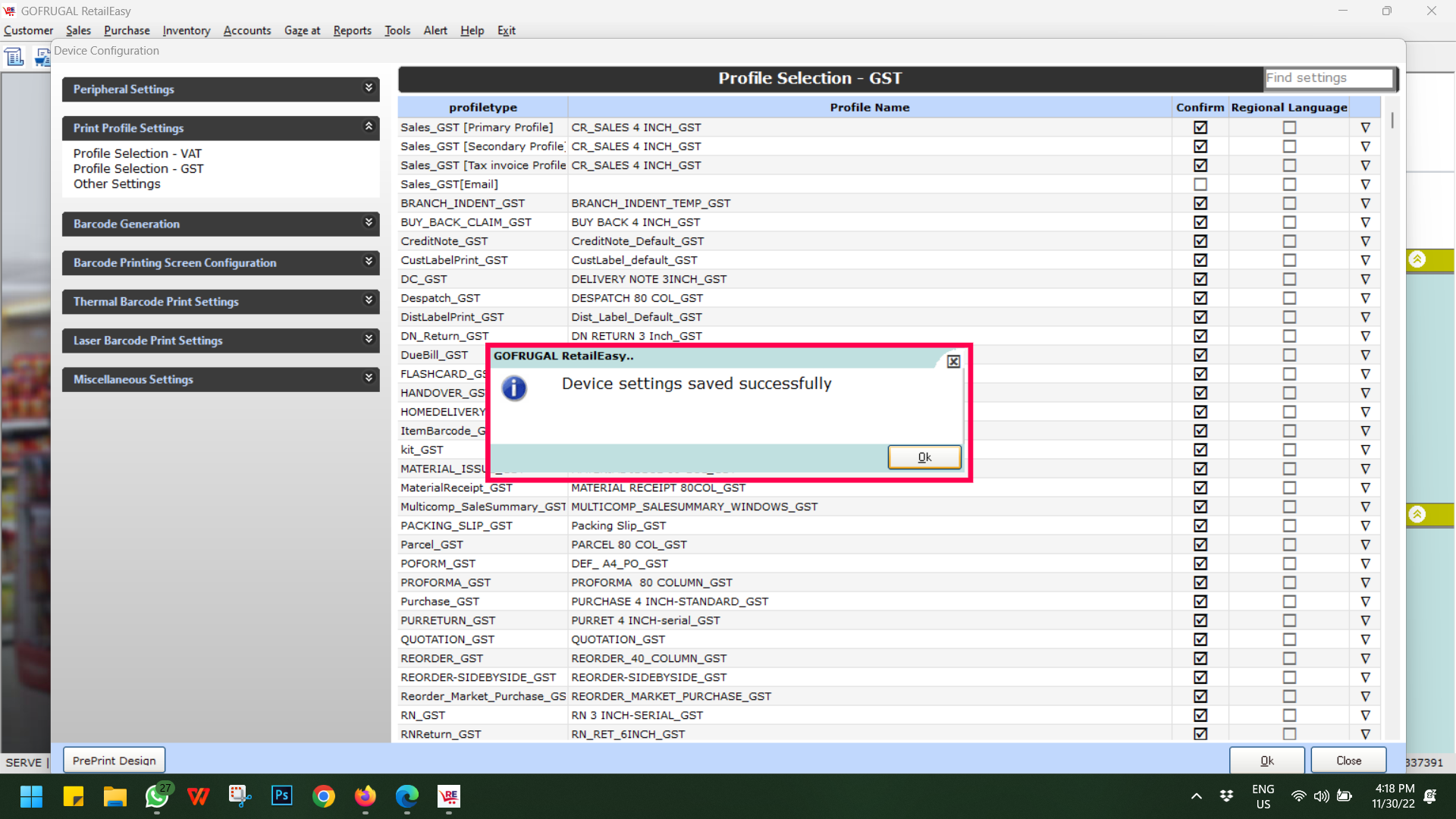Screen dimensions: 1456x819
Task: Click the invoice toolbar icon at top left
Action: coord(14,57)
